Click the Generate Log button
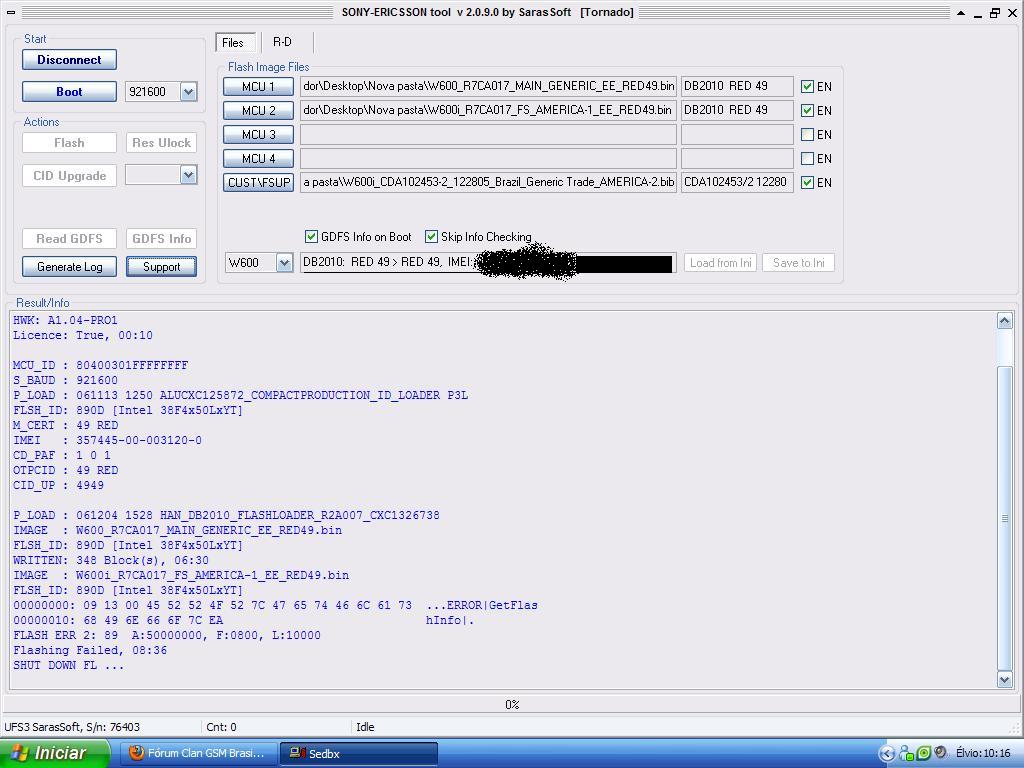The width and height of the screenshot is (1024, 768). 69,266
